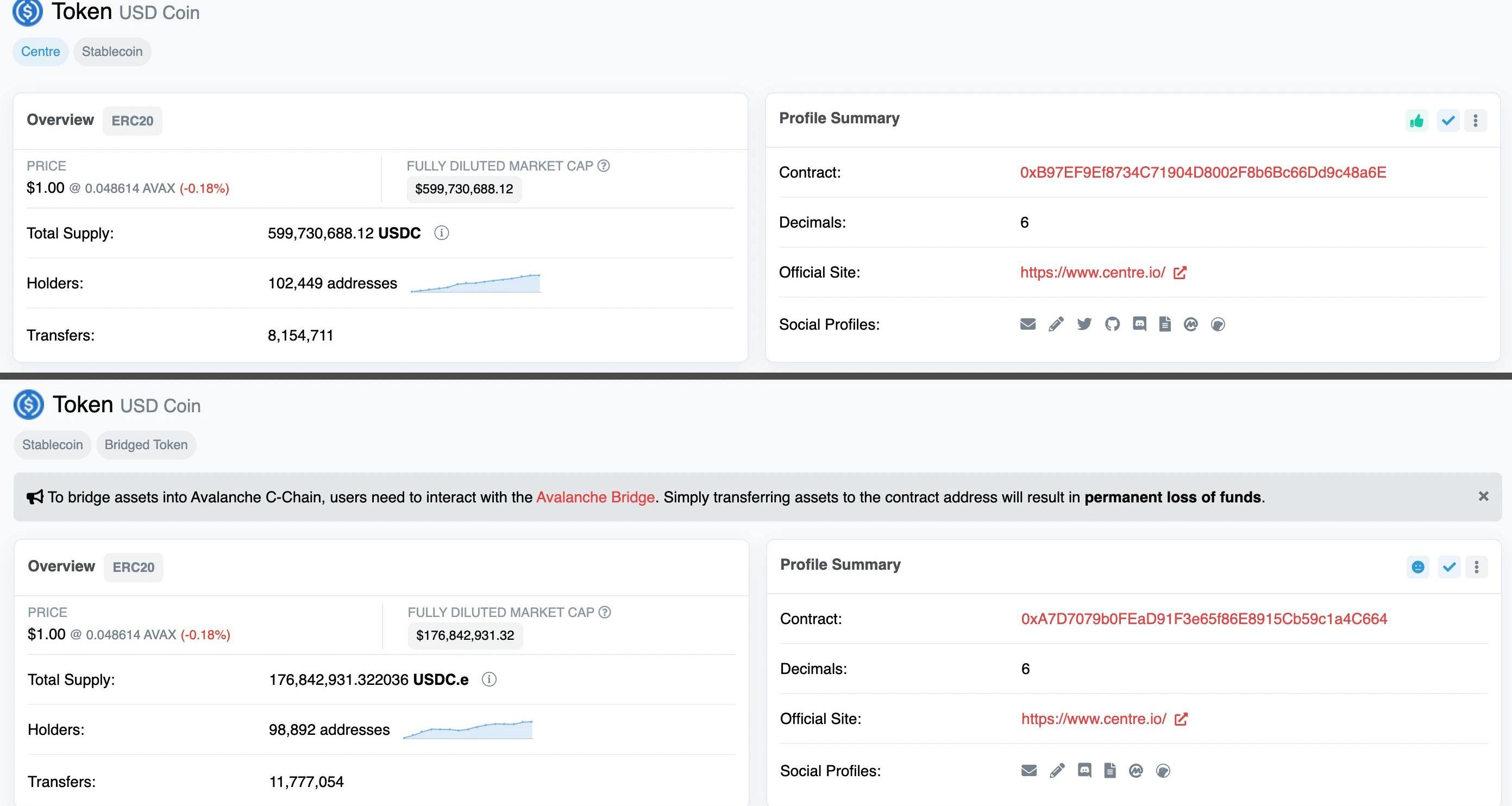Open contract address 0xB97EF9Ef8734... link
The height and width of the screenshot is (806, 1512).
pos(1203,173)
